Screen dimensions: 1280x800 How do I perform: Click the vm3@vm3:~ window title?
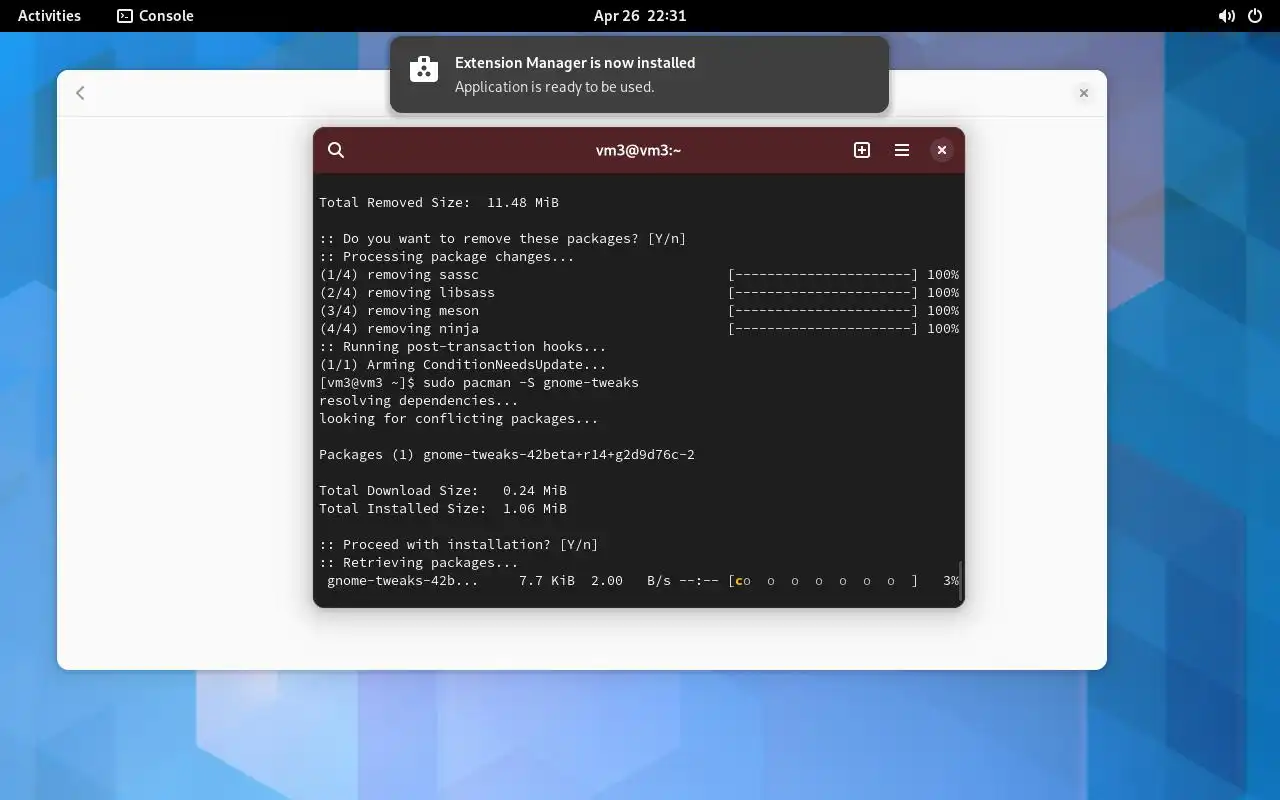638,150
